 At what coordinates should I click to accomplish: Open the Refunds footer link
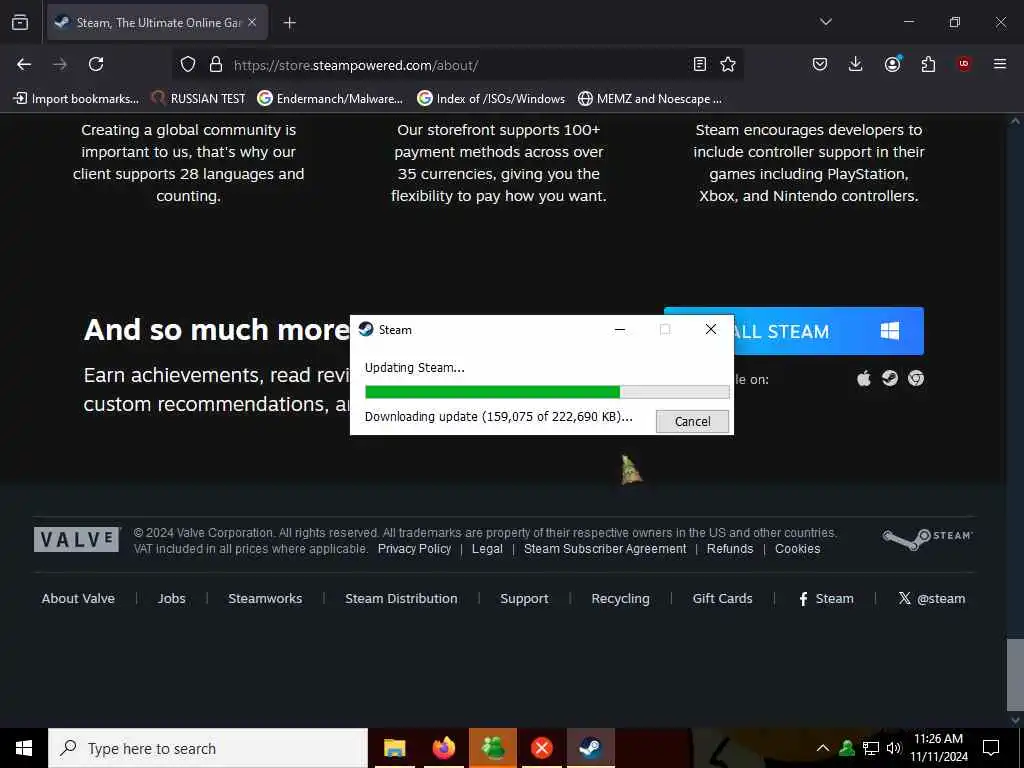(x=729, y=549)
